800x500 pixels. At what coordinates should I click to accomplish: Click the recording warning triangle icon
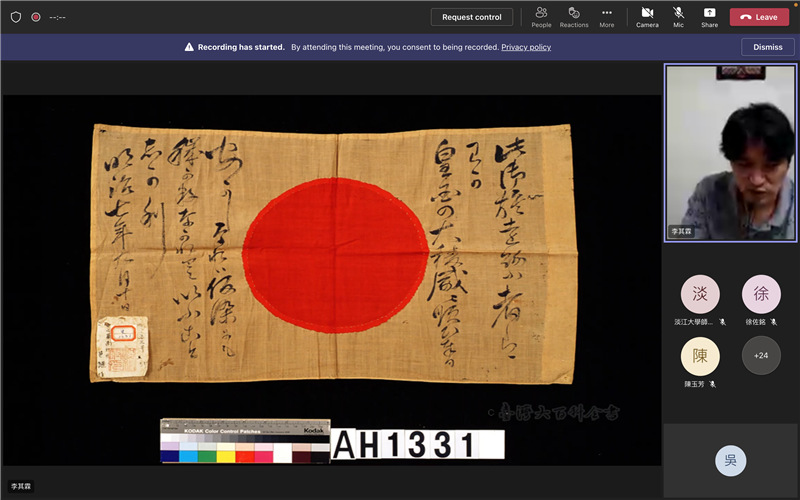click(189, 47)
